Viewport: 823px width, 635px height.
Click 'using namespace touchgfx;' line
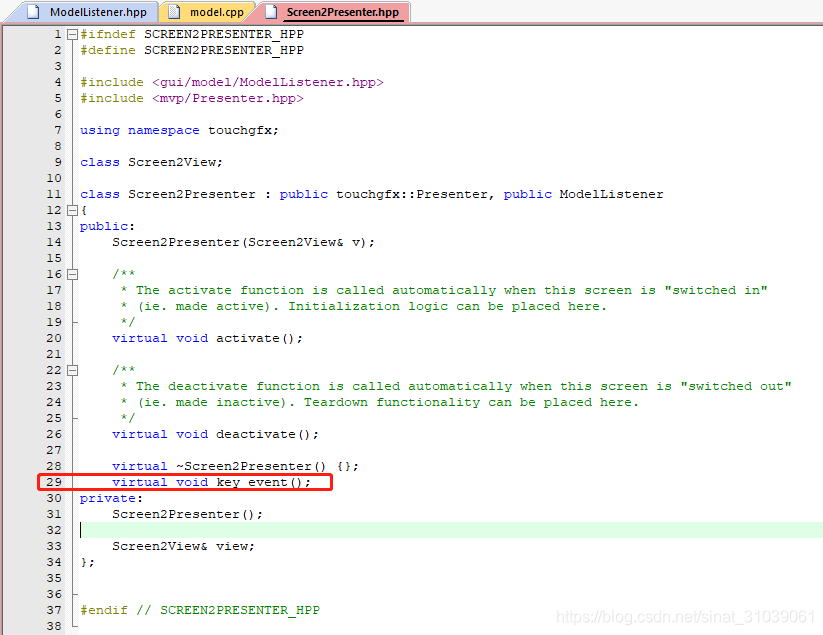click(x=179, y=130)
